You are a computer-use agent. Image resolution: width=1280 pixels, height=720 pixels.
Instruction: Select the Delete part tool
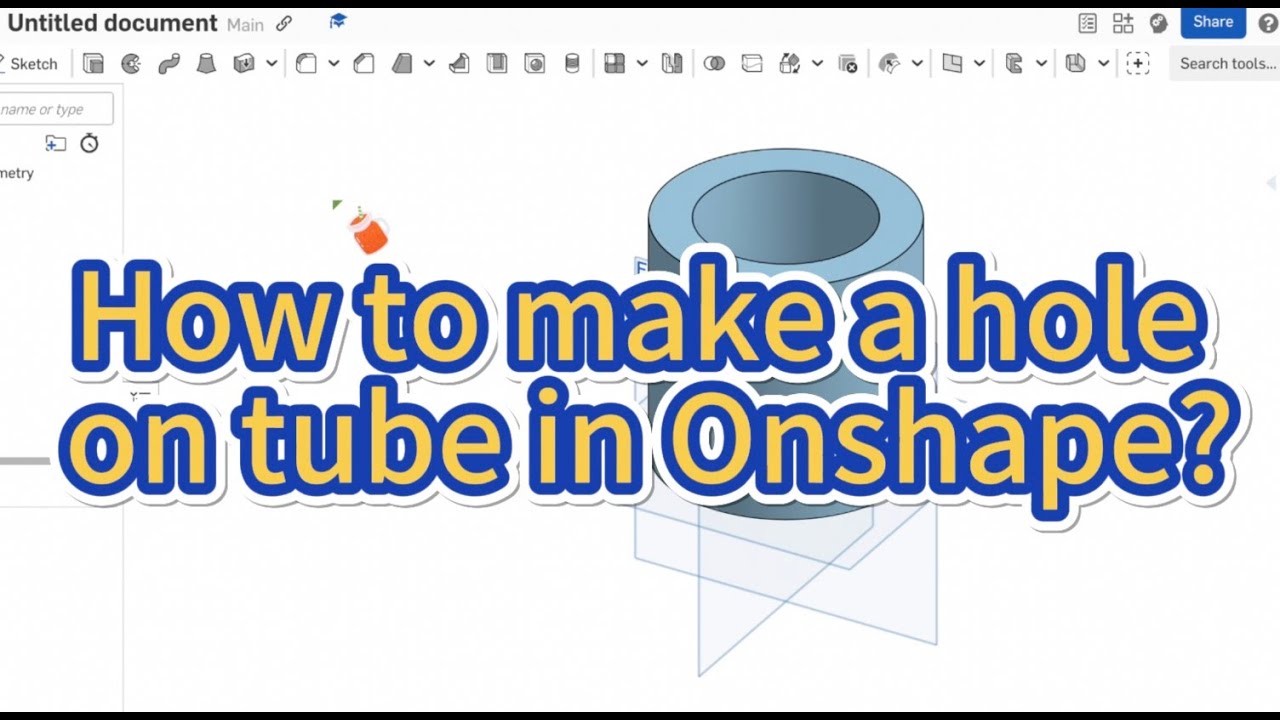[x=848, y=64]
